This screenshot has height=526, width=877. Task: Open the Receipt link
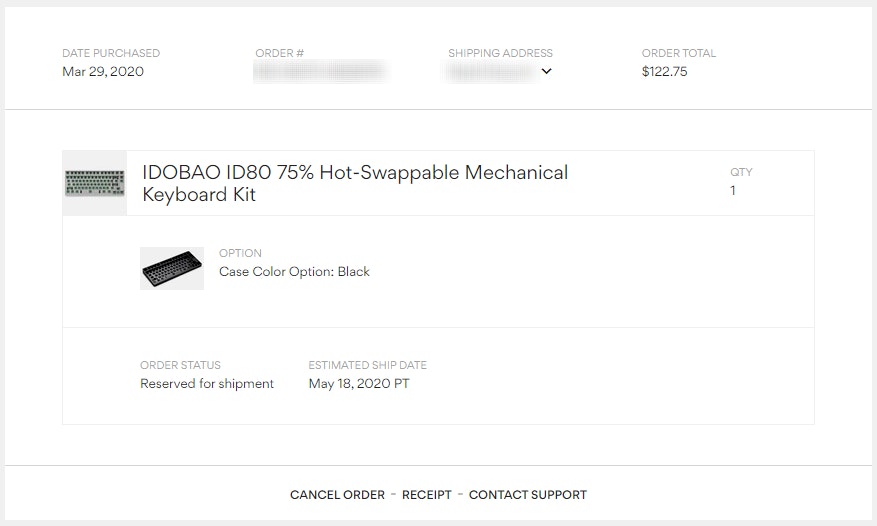(x=427, y=495)
